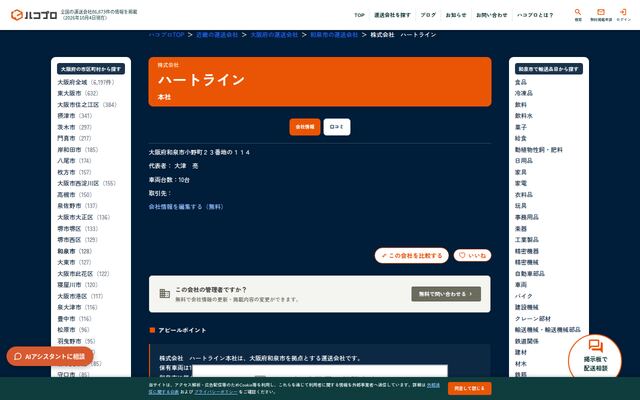Open the お問い合わせ menu item
Screen dimensions: 640x400
[492, 15]
